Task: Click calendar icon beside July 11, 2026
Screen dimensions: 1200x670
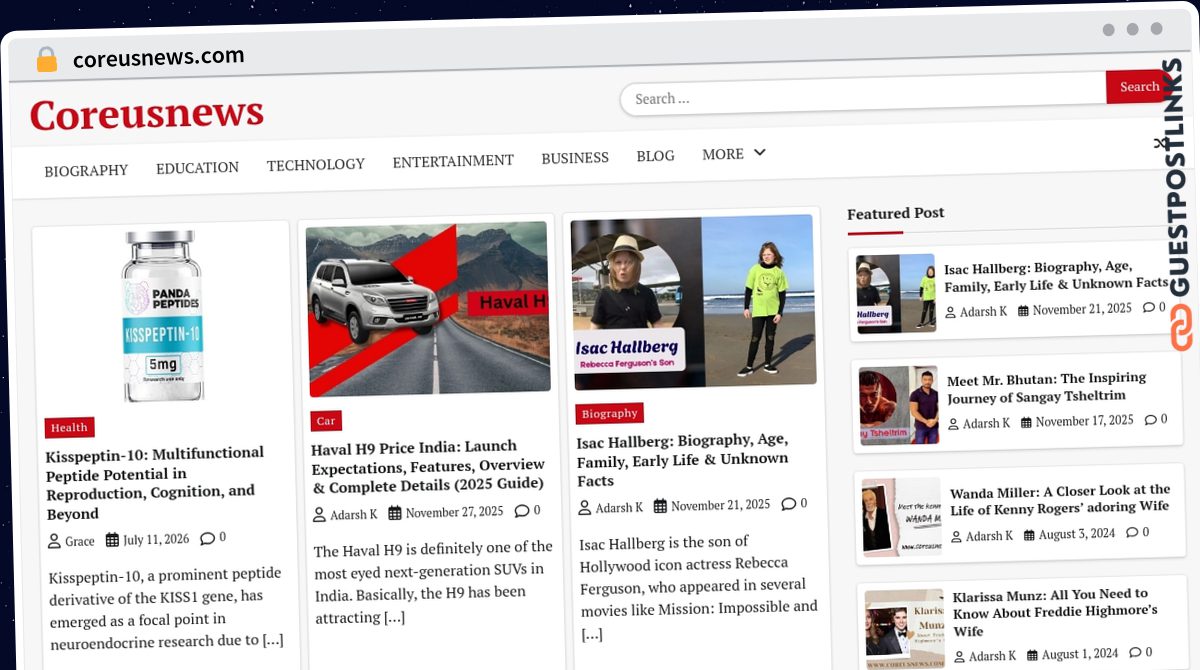Action: coord(112,540)
